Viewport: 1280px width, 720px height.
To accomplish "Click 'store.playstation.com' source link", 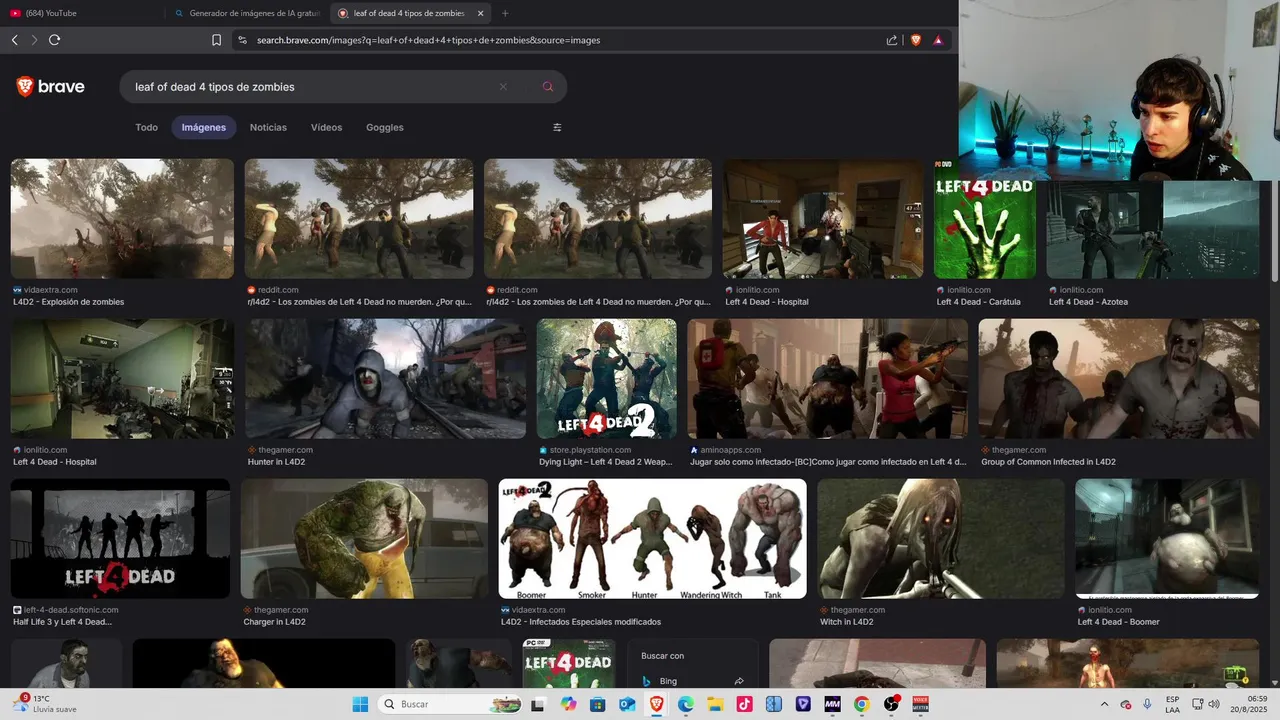I will click(590, 450).
